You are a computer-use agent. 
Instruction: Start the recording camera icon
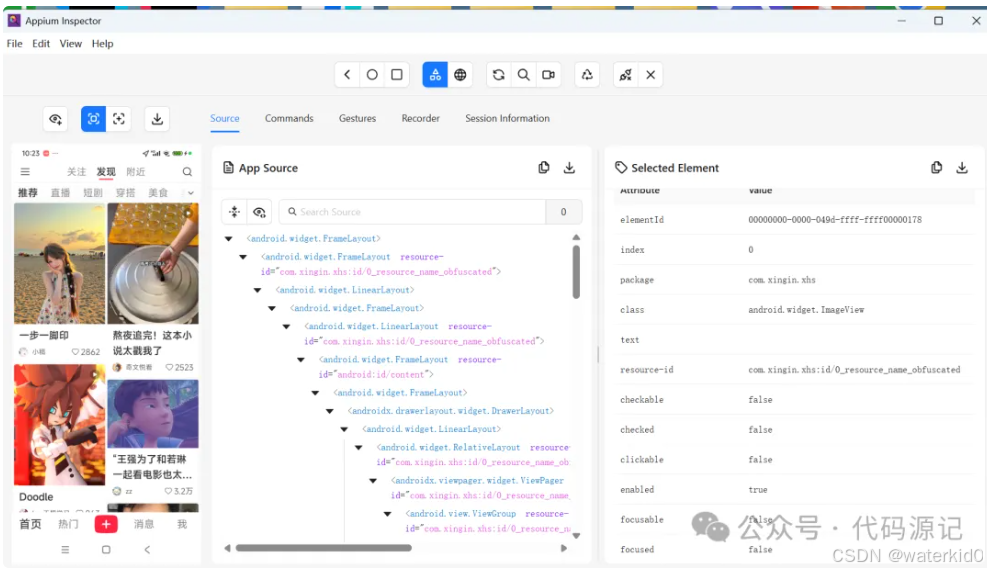coord(549,75)
